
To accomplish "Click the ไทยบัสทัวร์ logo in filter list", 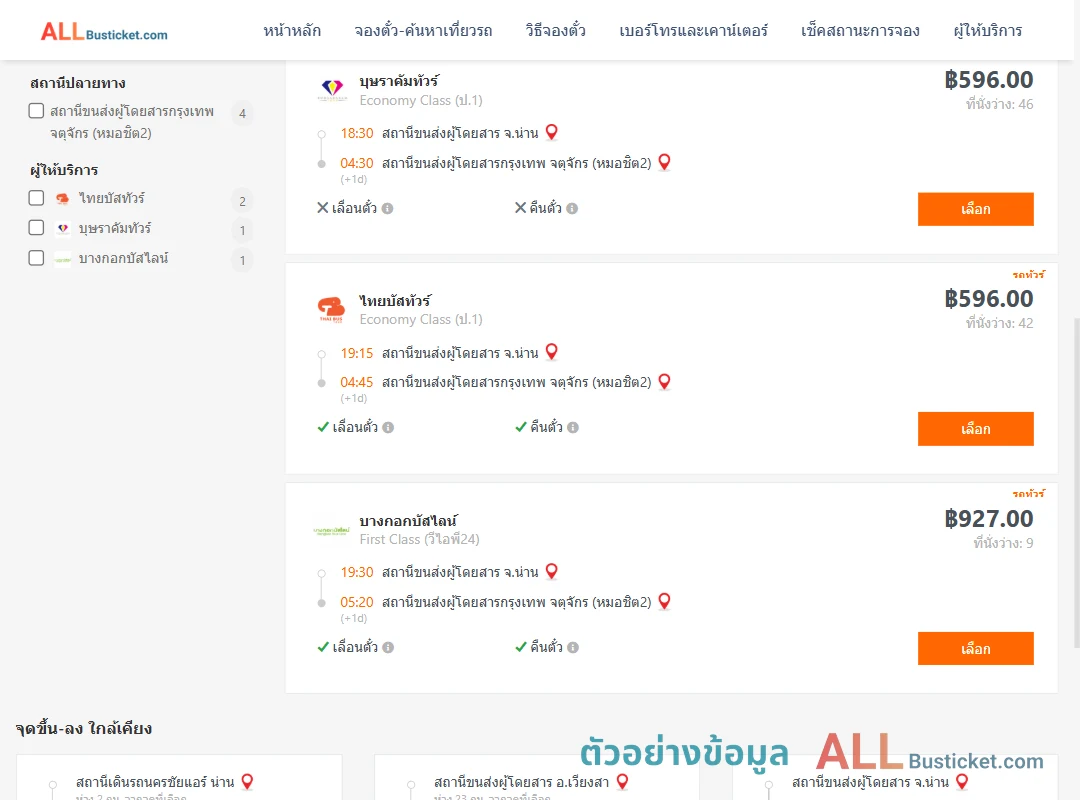I will 63,199.
